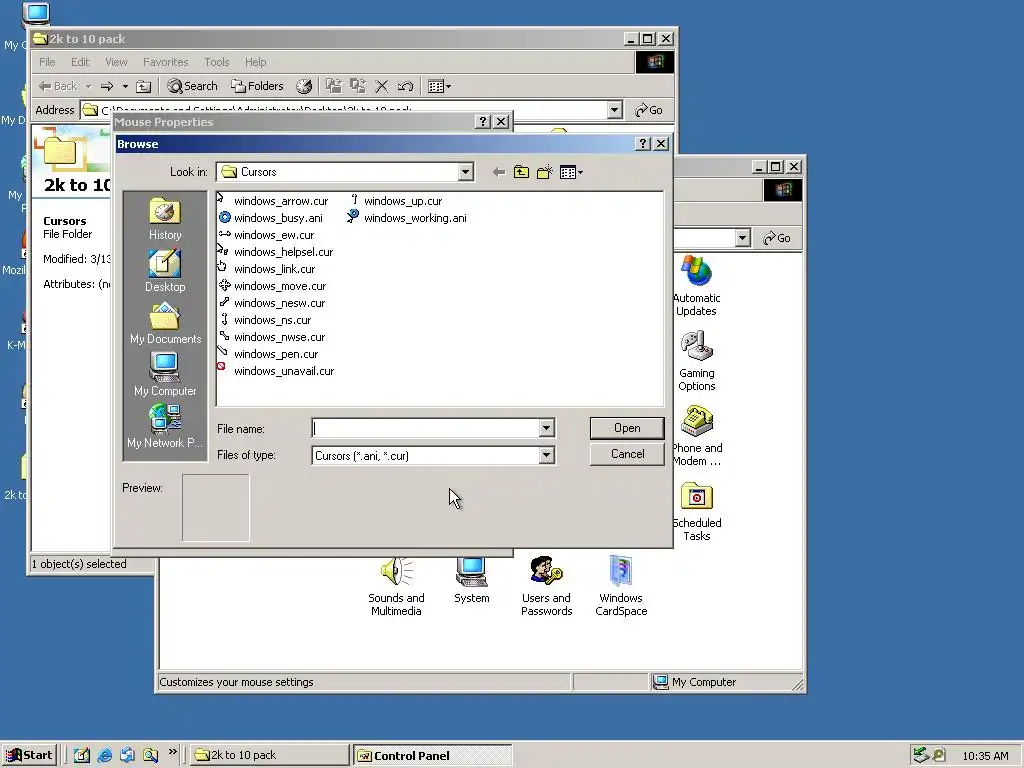
Task: Click Search in 2k to 10 pack toolbar
Action: tap(192, 86)
